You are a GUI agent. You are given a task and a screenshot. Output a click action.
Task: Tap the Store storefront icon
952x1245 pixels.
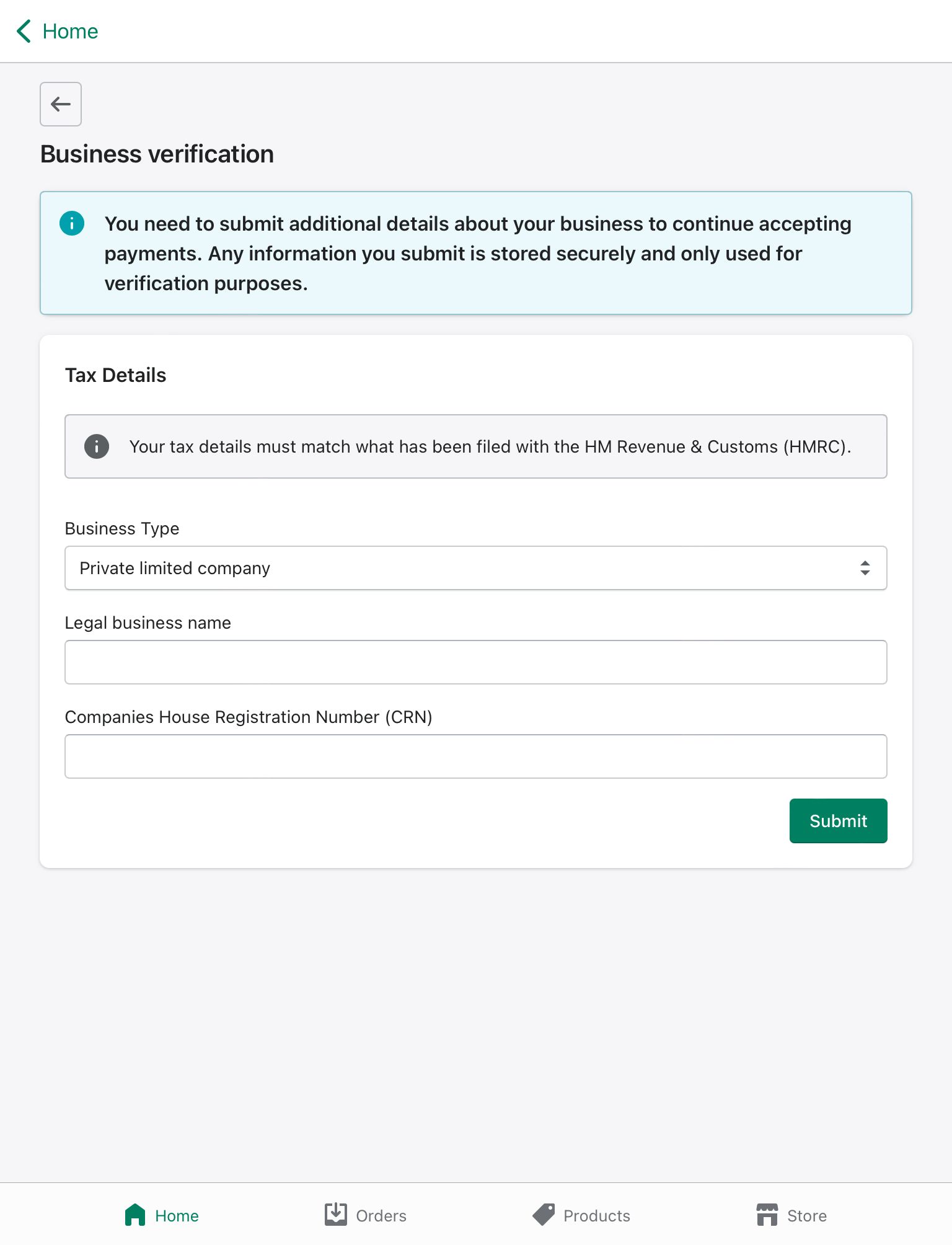click(x=767, y=1215)
